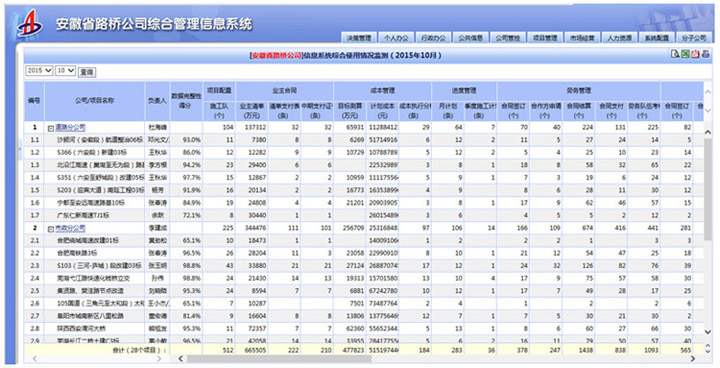Switch to the 个人办公 tab
720x368 pixels.
coord(396,38)
